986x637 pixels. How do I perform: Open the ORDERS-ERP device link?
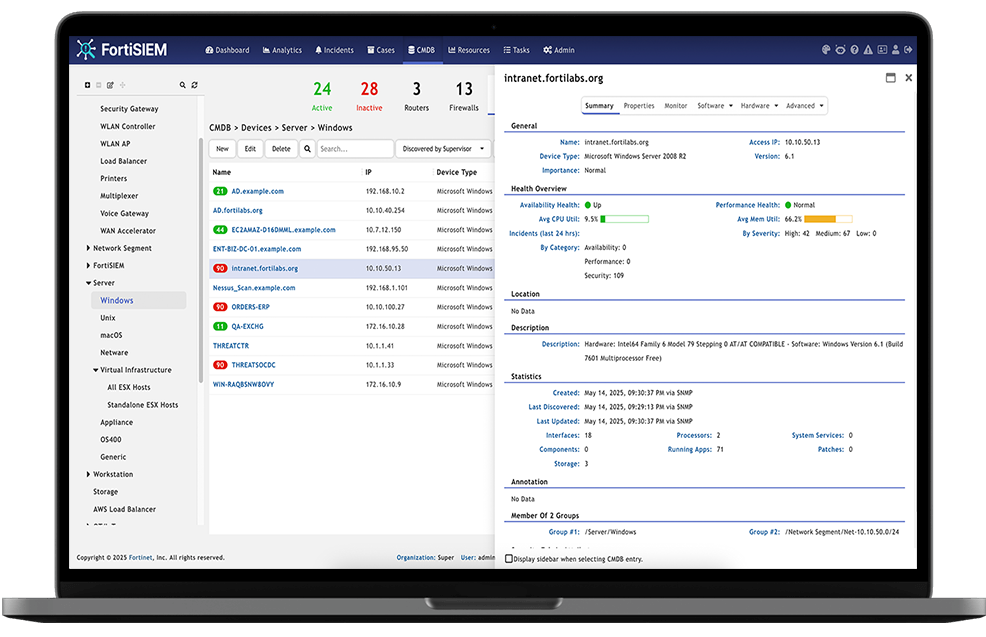[x=250, y=307]
